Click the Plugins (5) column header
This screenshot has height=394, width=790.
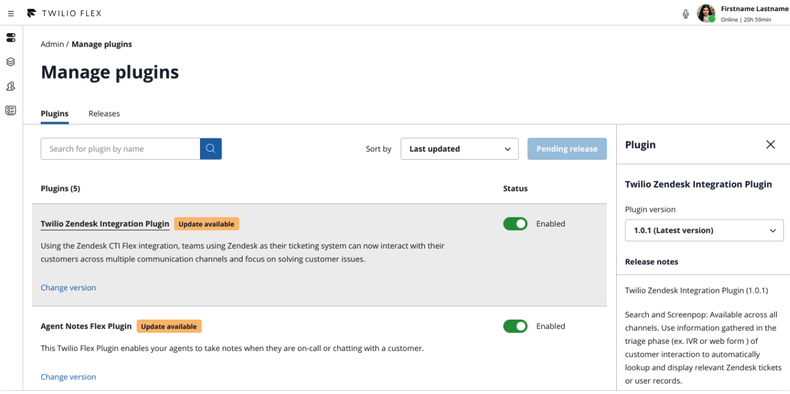point(60,188)
